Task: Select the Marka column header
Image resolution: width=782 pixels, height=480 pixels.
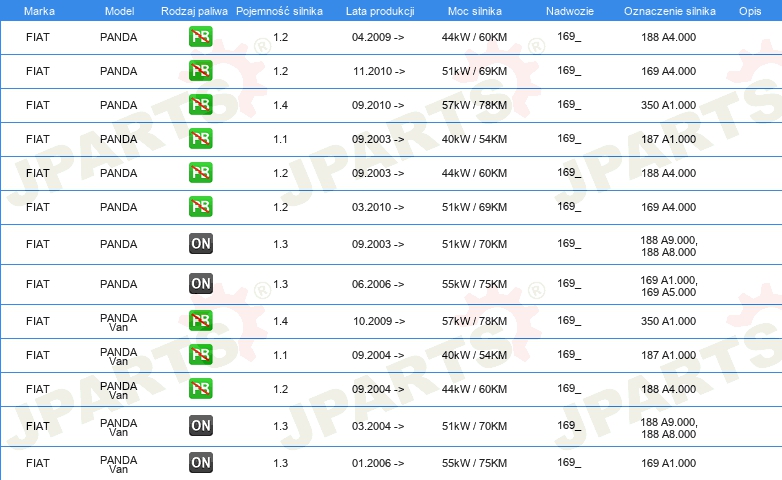Action: (39, 11)
